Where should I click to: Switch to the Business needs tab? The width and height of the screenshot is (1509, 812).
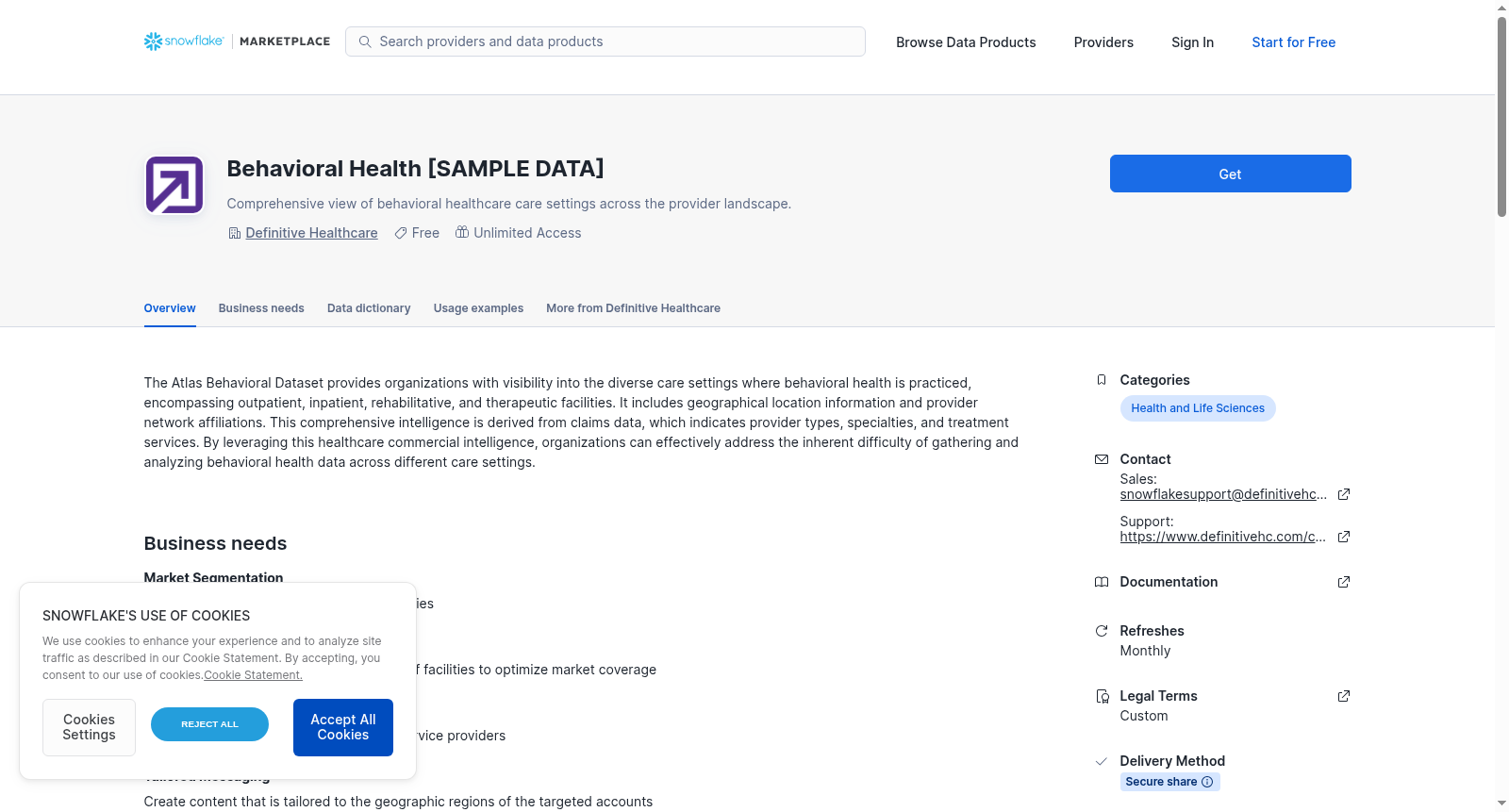tap(261, 308)
